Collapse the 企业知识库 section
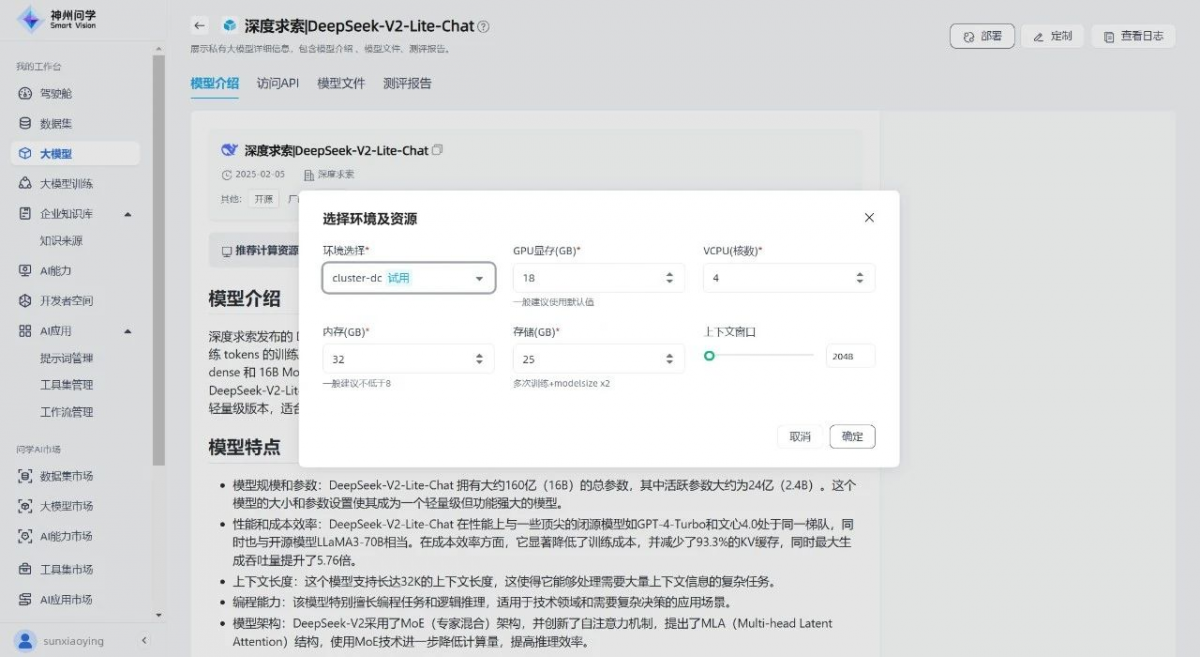This screenshot has width=1200, height=657. pyautogui.click(x=127, y=213)
